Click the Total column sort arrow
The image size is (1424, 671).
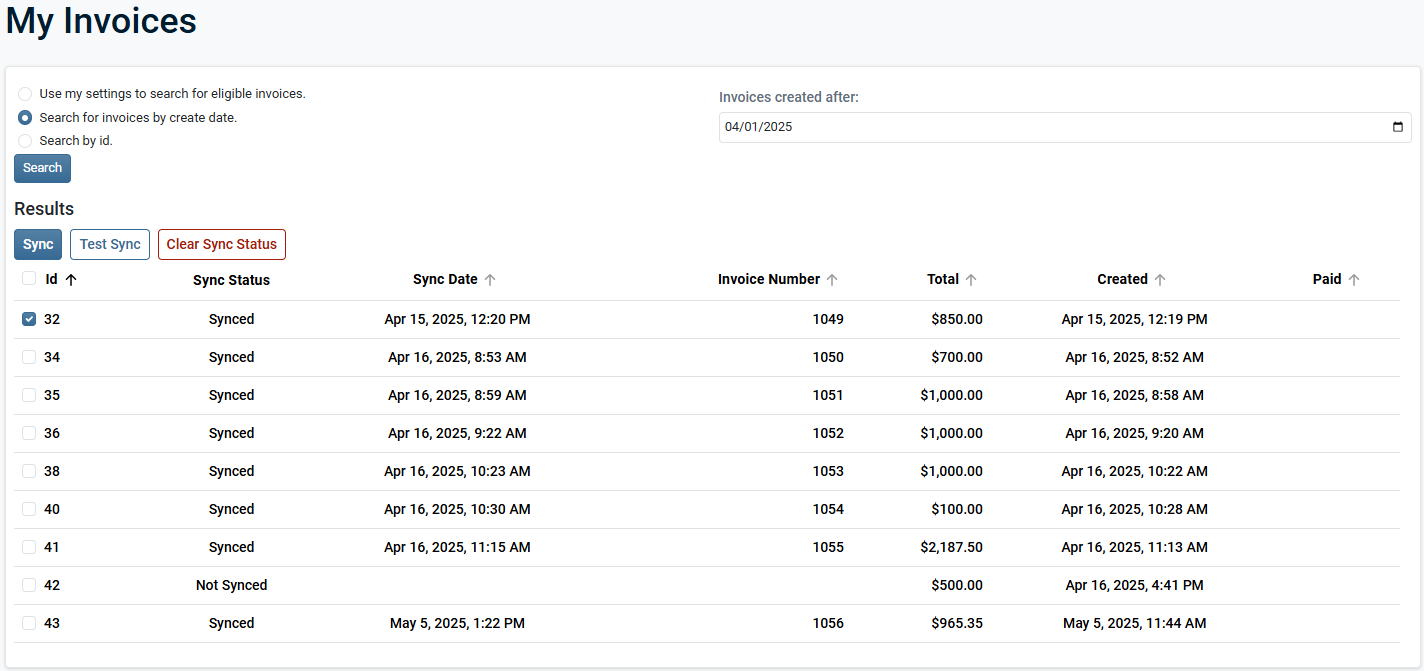pyautogui.click(x=971, y=280)
